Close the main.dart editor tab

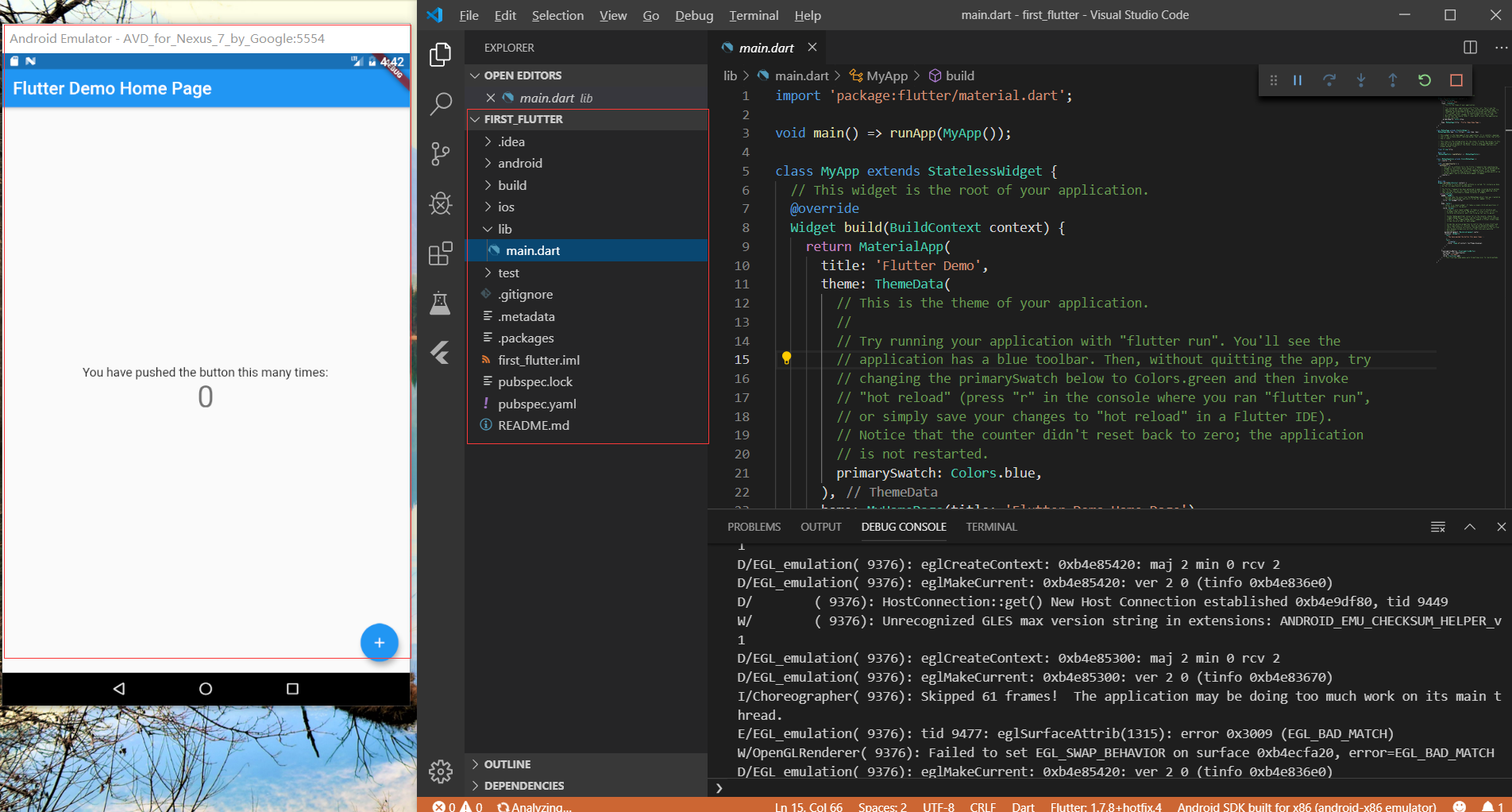(812, 48)
